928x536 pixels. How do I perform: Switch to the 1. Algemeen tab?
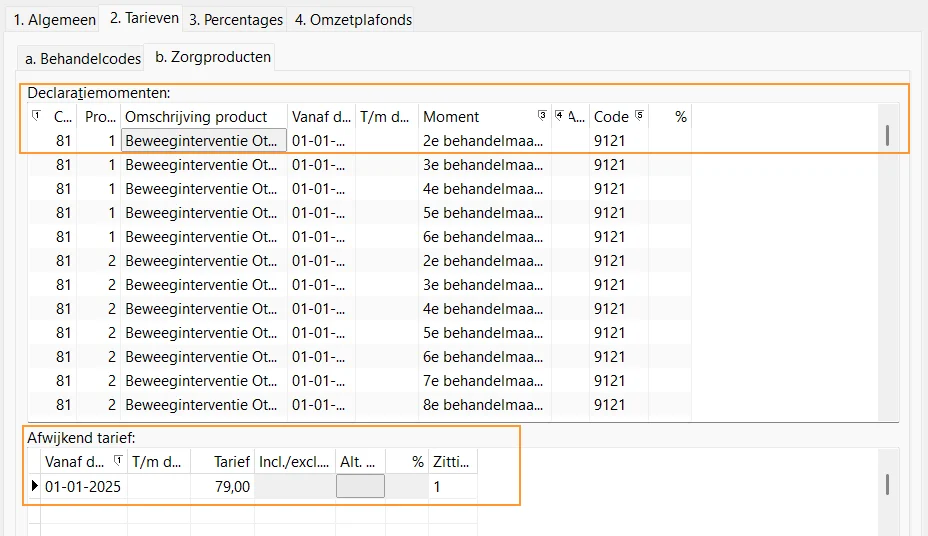tap(54, 19)
